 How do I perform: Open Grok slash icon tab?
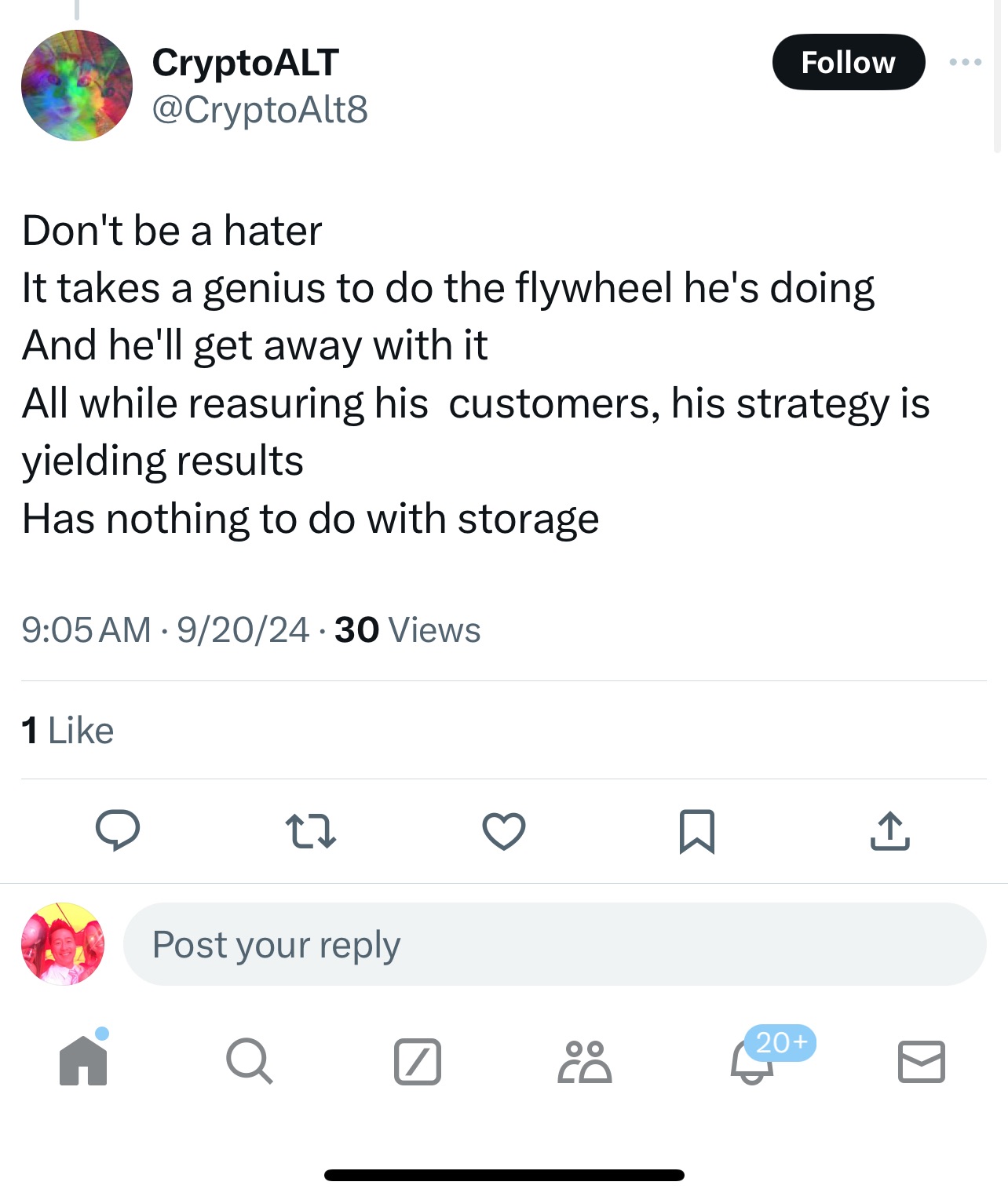417,1061
